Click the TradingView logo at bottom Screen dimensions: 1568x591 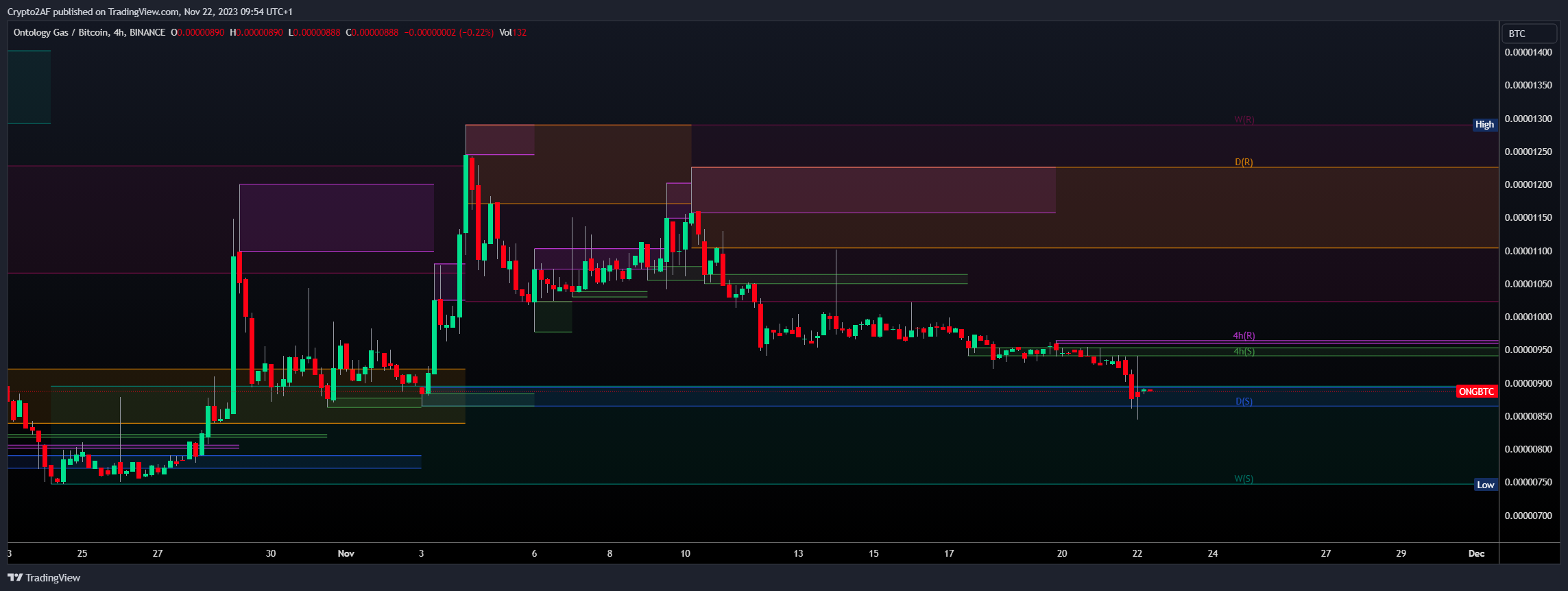pyautogui.click(x=44, y=577)
